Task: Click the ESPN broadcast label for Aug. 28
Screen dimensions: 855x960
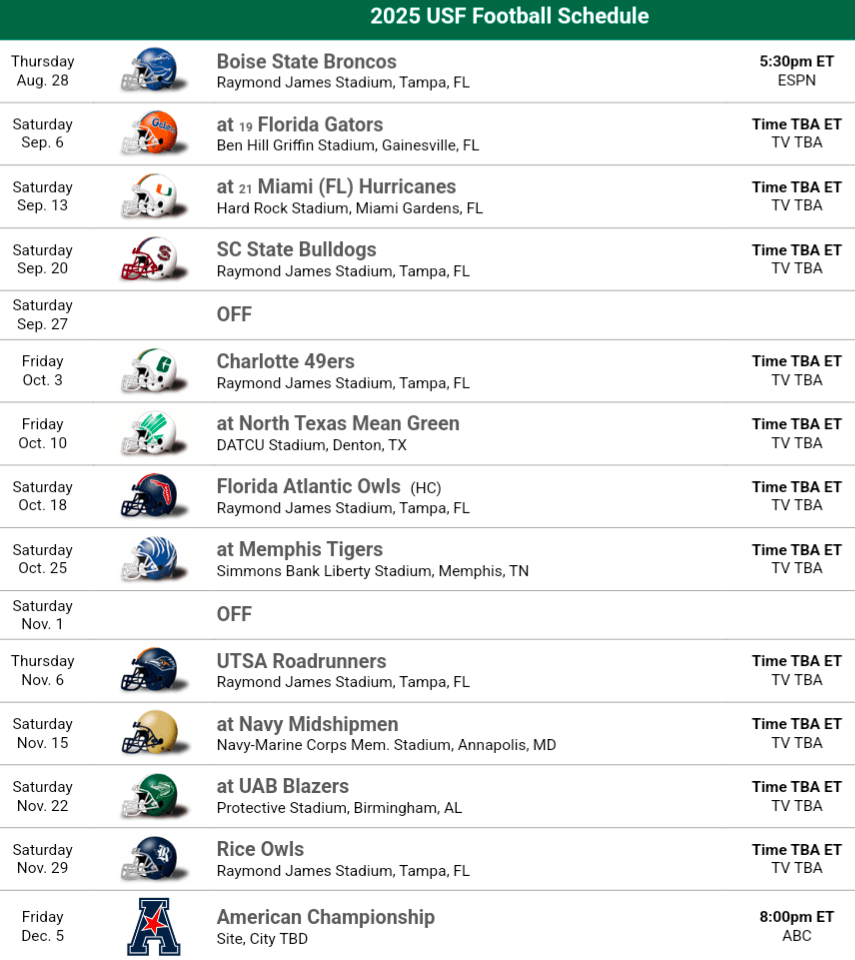Action: 796,80
